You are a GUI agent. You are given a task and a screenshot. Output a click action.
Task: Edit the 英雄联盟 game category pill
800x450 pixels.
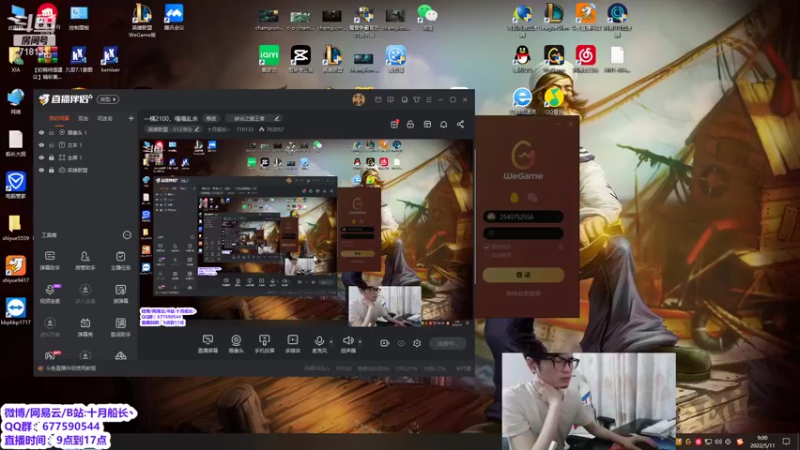[173, 130]
